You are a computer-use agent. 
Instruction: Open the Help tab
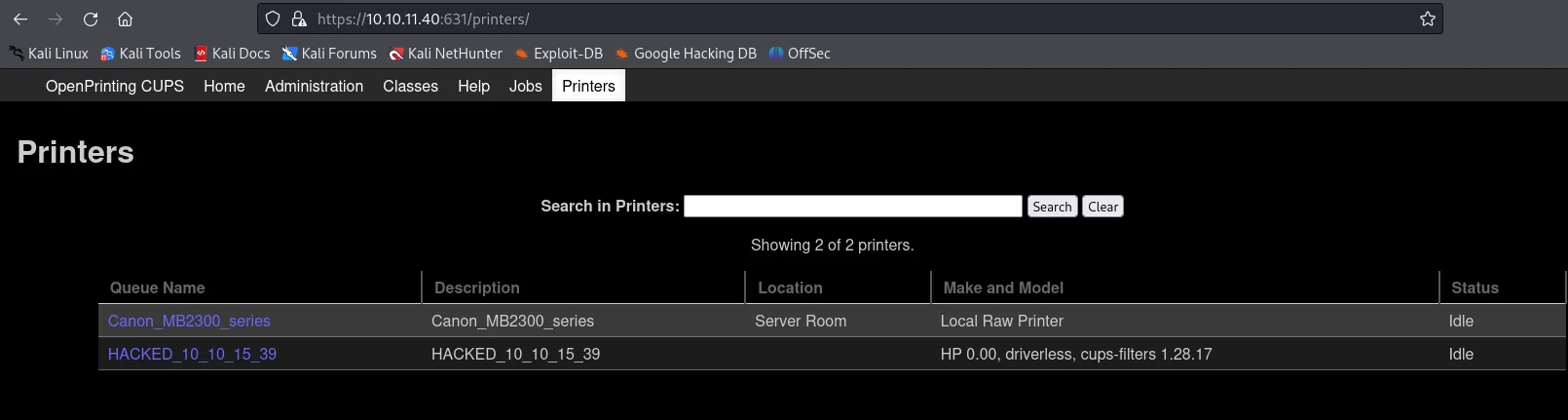pyautogui.click(x=473, y=86)
